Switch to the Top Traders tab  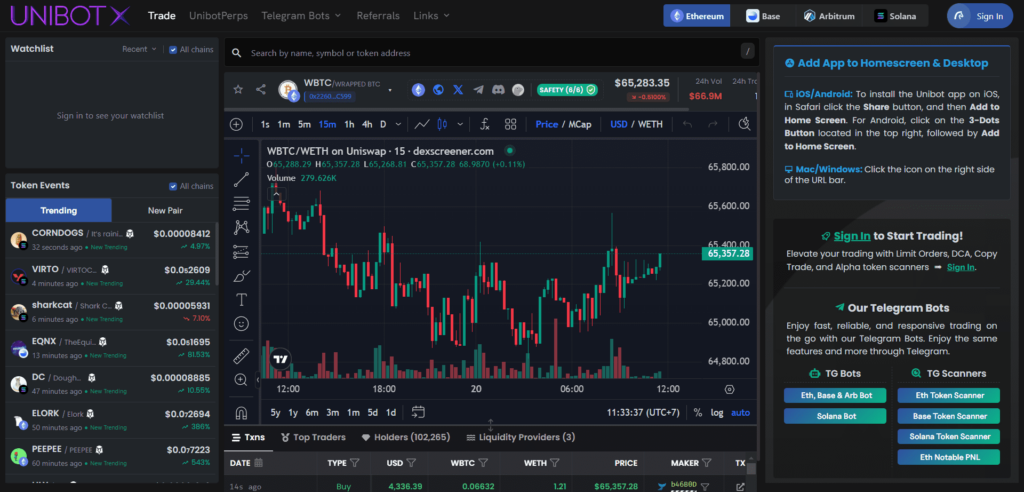point(313,437)
